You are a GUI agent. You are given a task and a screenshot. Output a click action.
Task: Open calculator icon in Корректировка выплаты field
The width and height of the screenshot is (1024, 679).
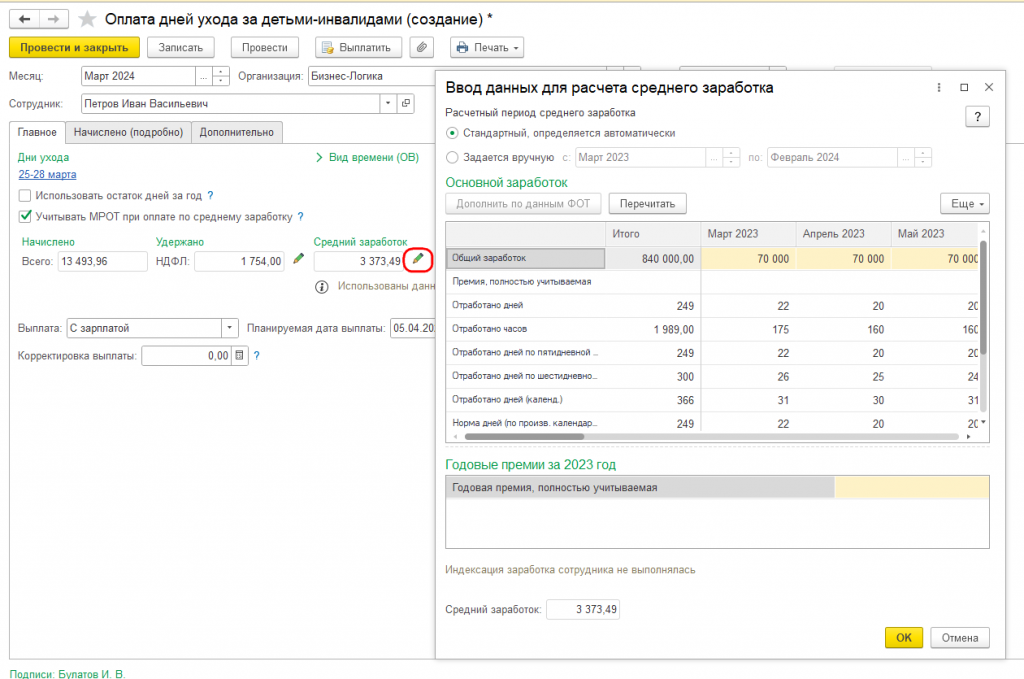[x=240, y=355]
